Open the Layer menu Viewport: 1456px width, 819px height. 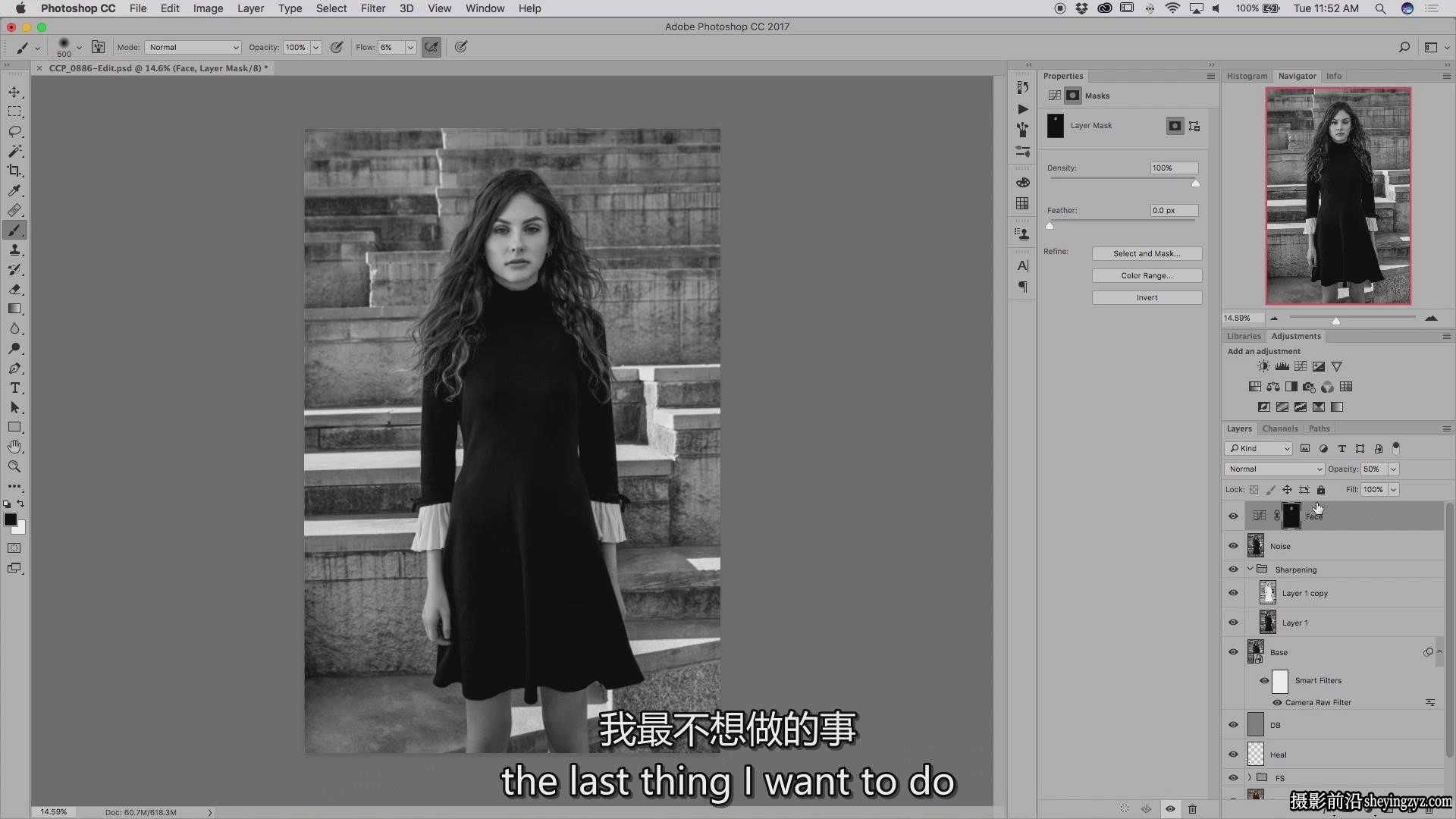click(250, 8)
